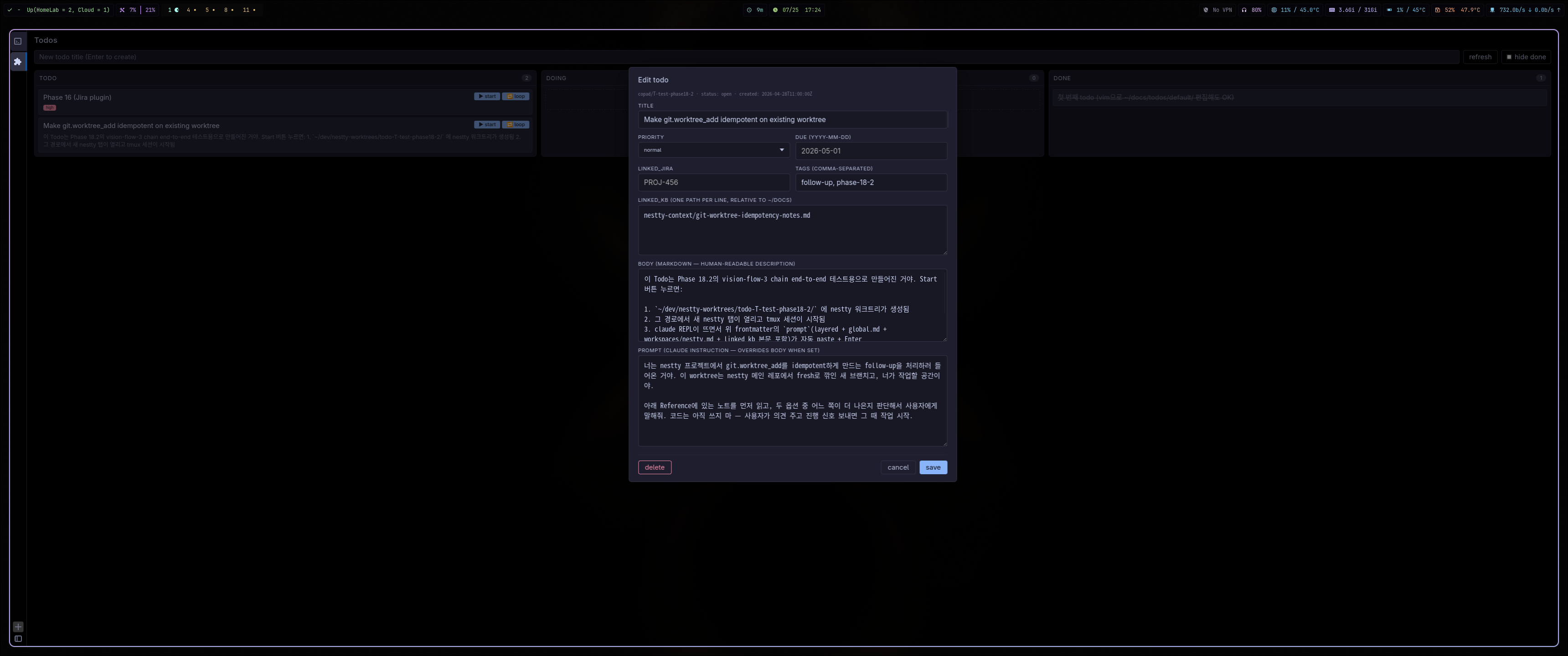Screen dimensions: 1568x656
Task: Save the edited todo
Action: pyautogui.click(x=933, y=467)
